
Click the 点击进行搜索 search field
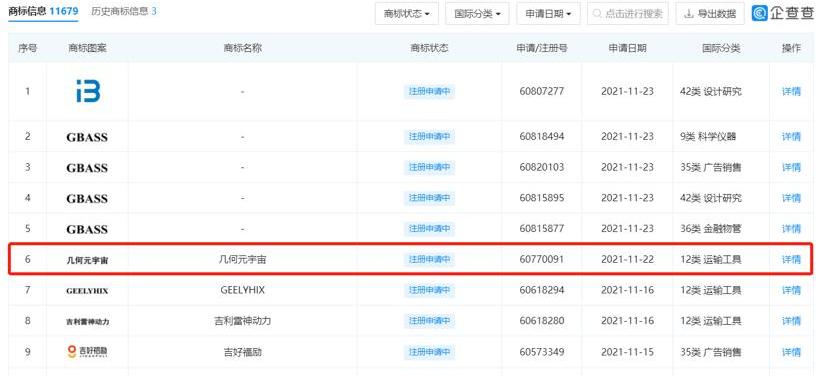pyautogui.click(x=628, y=14)
